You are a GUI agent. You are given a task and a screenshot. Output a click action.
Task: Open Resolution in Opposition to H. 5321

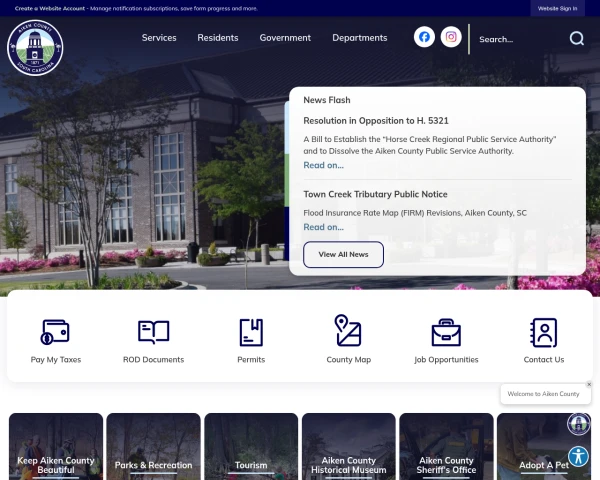tap(375, 121)
